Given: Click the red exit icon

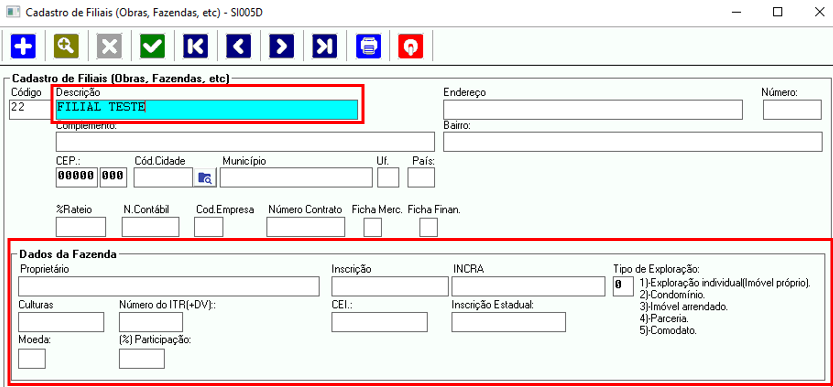Looking at the screenshot, I should [x=411, y=46].
